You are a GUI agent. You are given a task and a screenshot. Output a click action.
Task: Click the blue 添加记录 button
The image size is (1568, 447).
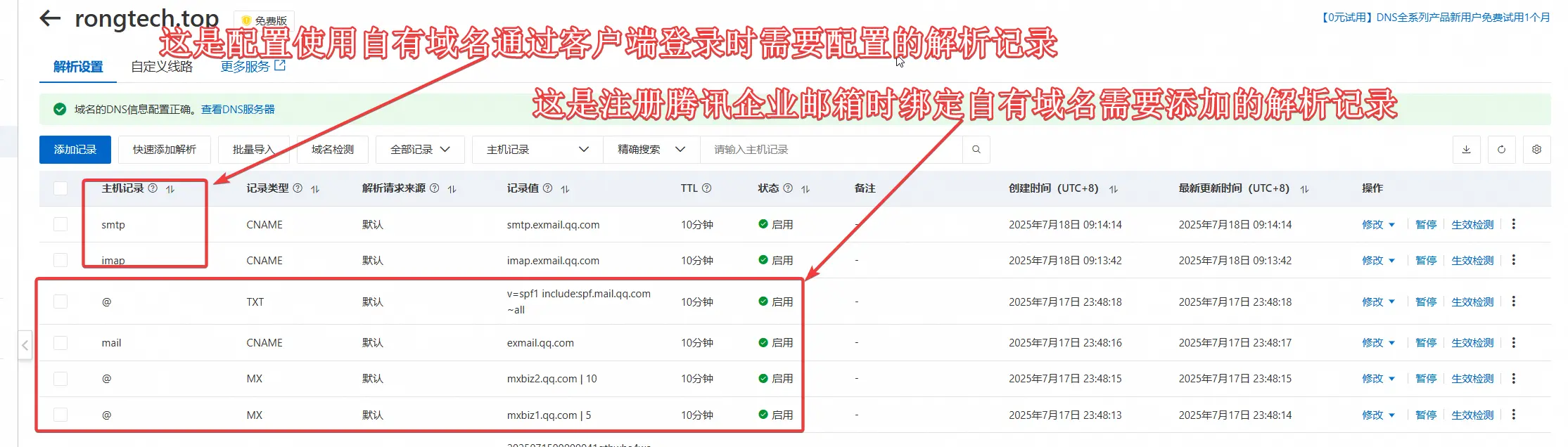[x=75, y=150]
